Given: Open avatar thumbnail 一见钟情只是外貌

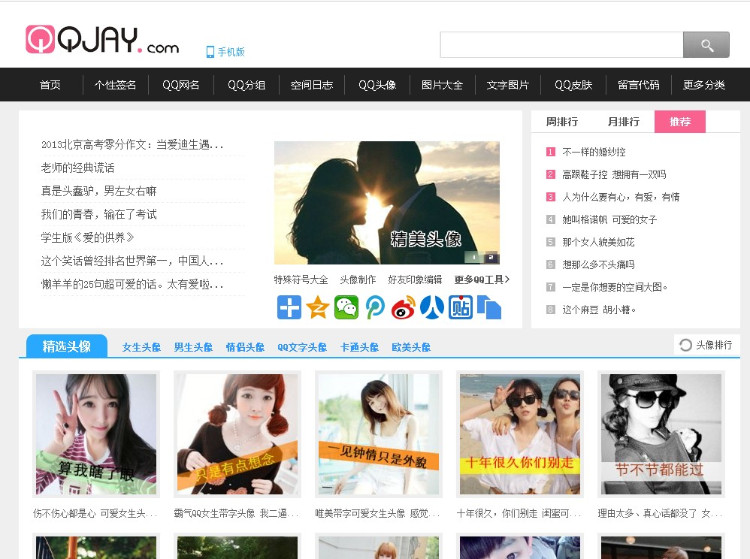Looking at the screenshot, I should pyautogui.click(x=379, y=434).
